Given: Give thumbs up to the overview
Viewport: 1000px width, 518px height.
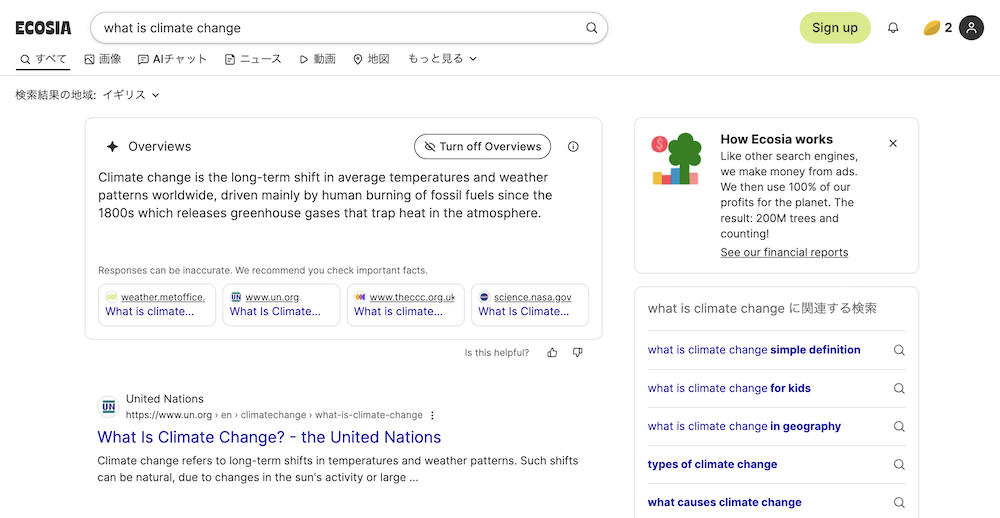Looking at the screenshot, I should pos(552,353).
